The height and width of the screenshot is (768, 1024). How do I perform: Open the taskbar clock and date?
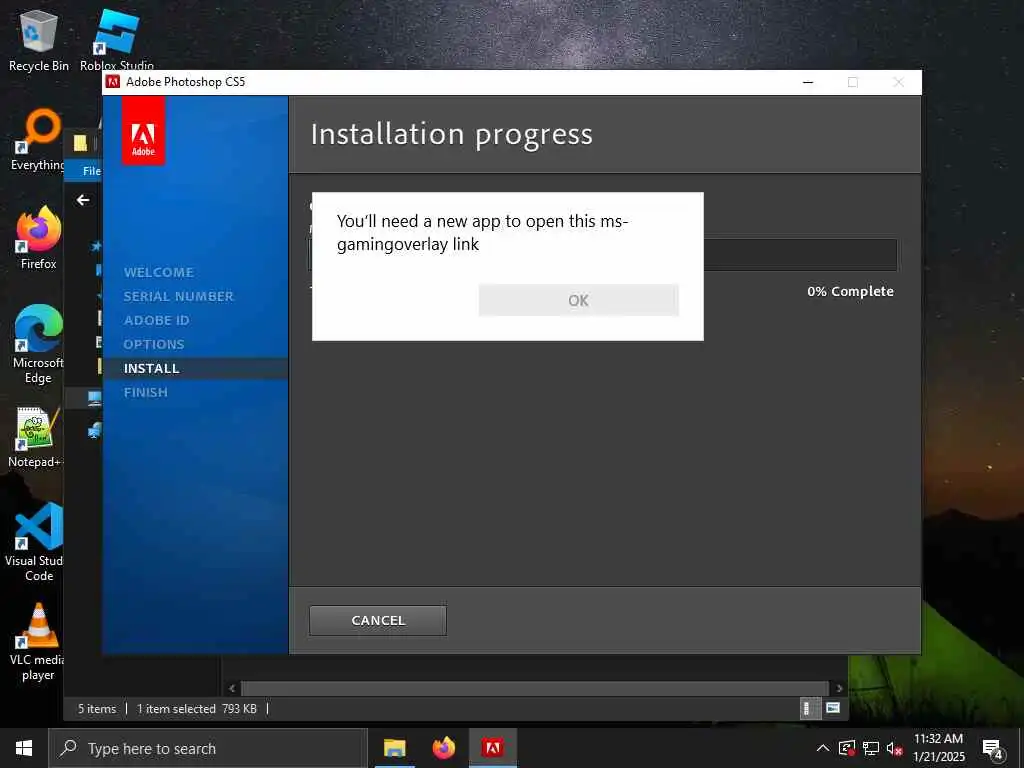point(938,748)
